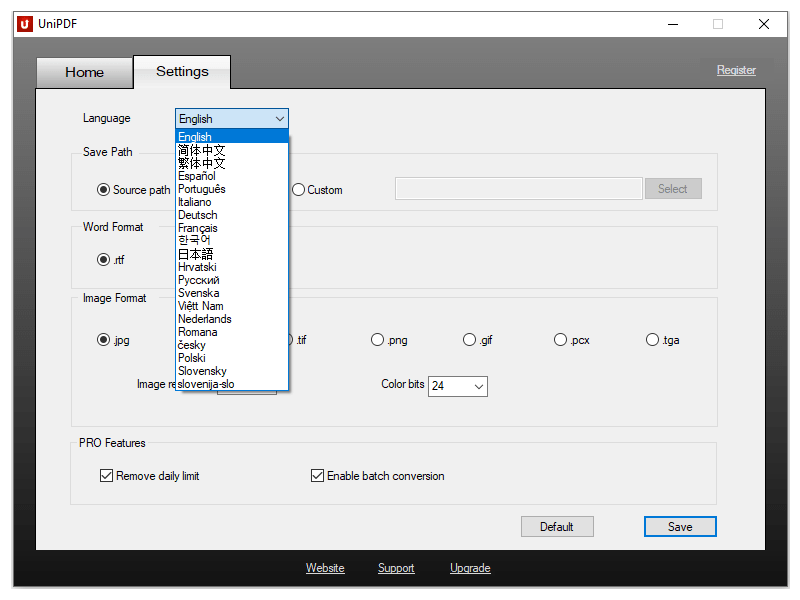The image size is (800, 600).
Task: Choose .png as the image format
Action: pyautogui.click(x=377, y=339)
